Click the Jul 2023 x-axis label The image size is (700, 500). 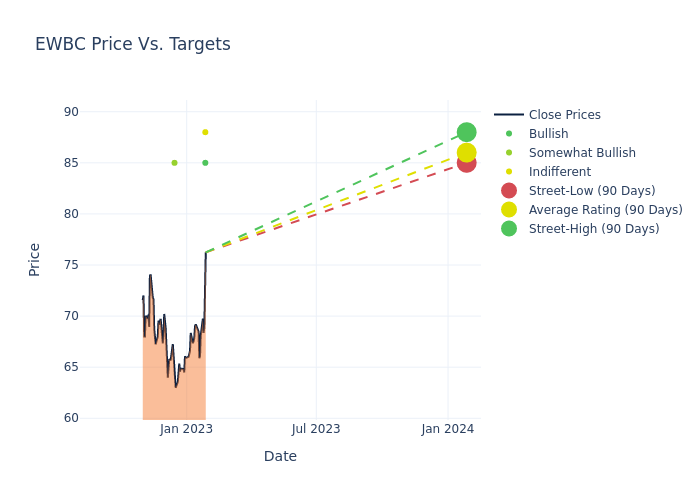316,430
